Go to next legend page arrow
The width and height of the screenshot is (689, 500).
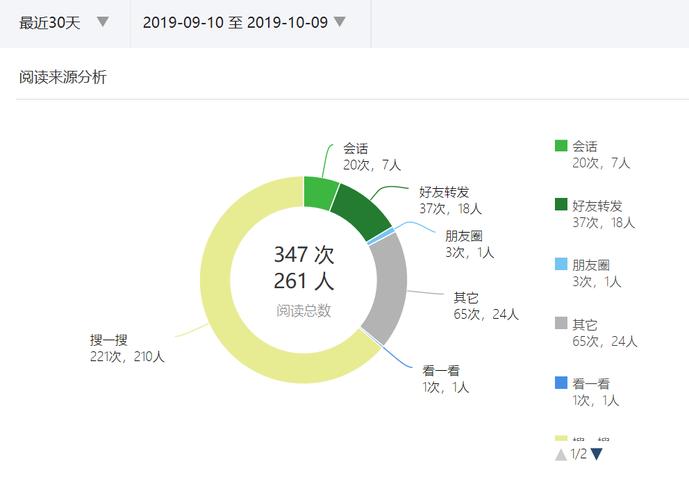coord(596,454)
